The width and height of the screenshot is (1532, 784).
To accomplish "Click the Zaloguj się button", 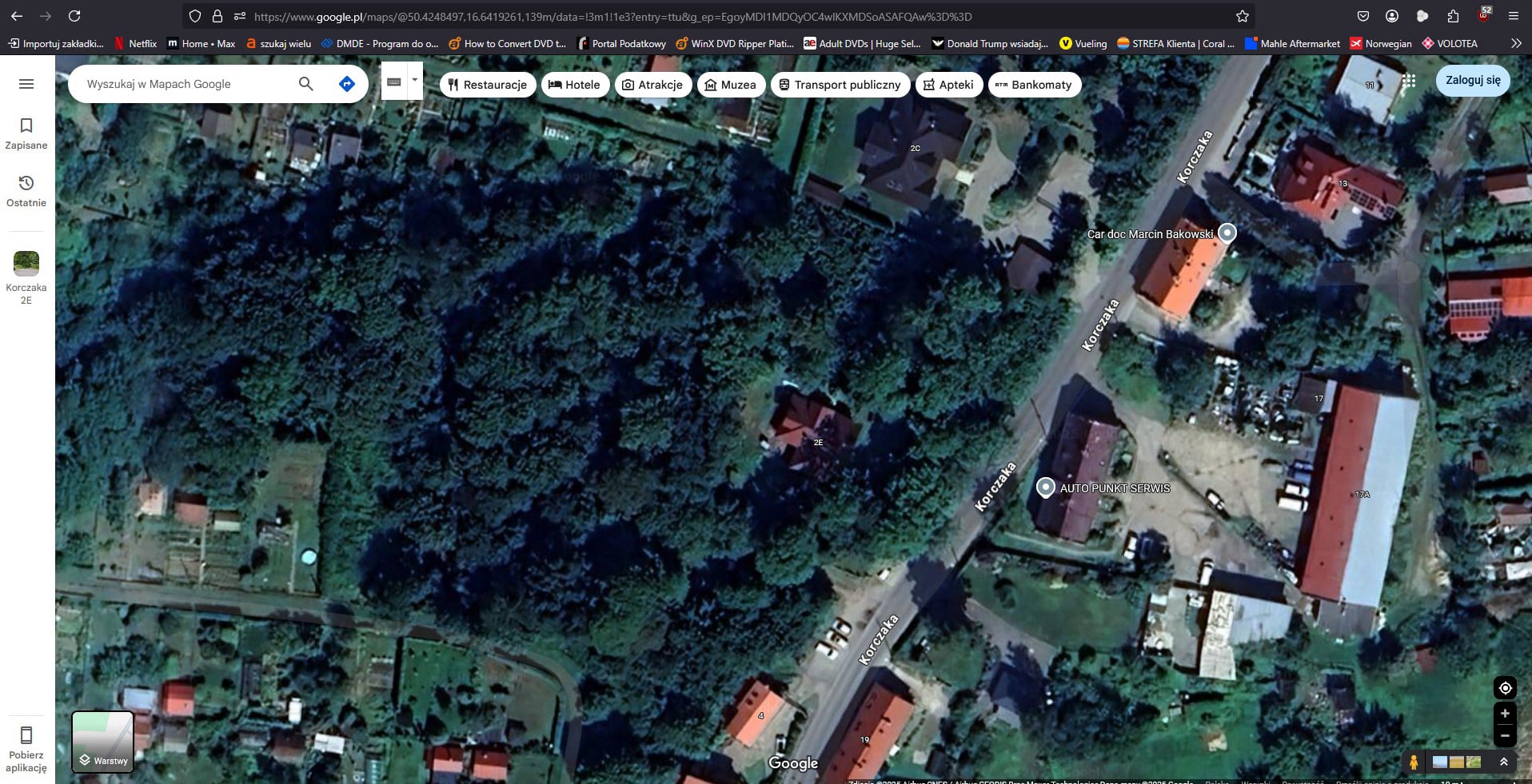I will click(x=1473, y=81).
